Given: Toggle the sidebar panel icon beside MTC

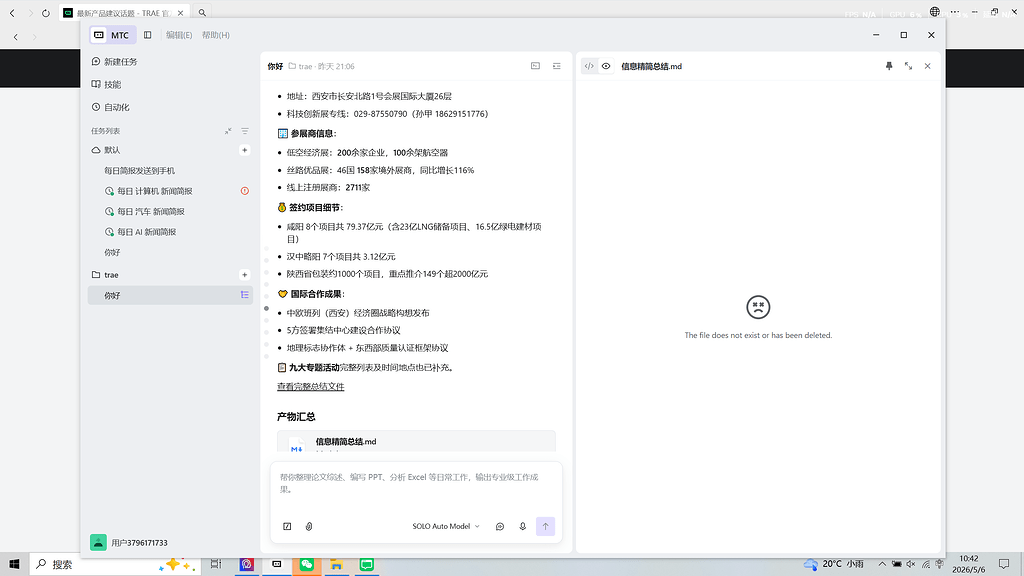Looking at the screenshot, I should [x=148, y=35].
